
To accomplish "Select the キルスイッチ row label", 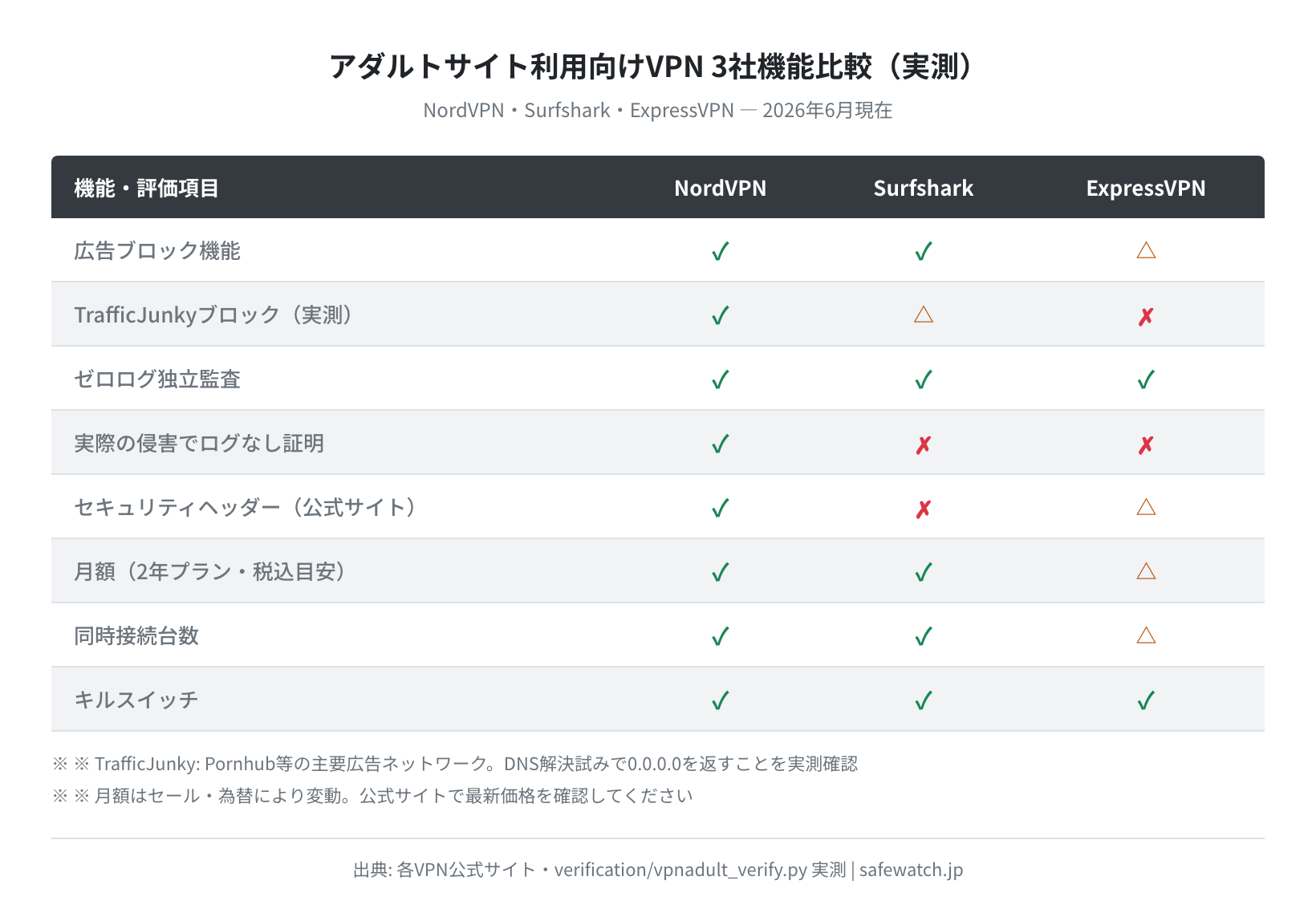I will click(x=136, y=700).
